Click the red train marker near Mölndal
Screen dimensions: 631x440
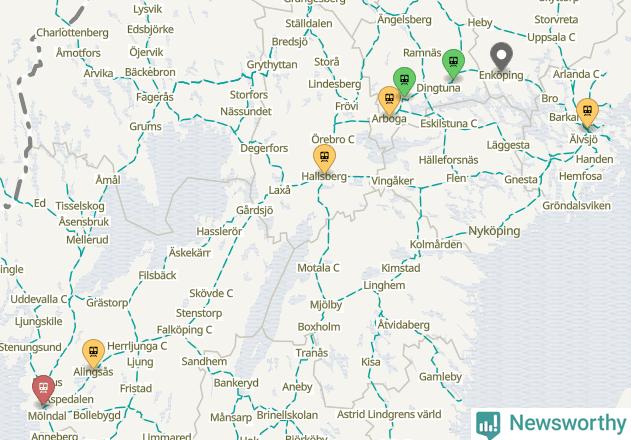point(43,389)
